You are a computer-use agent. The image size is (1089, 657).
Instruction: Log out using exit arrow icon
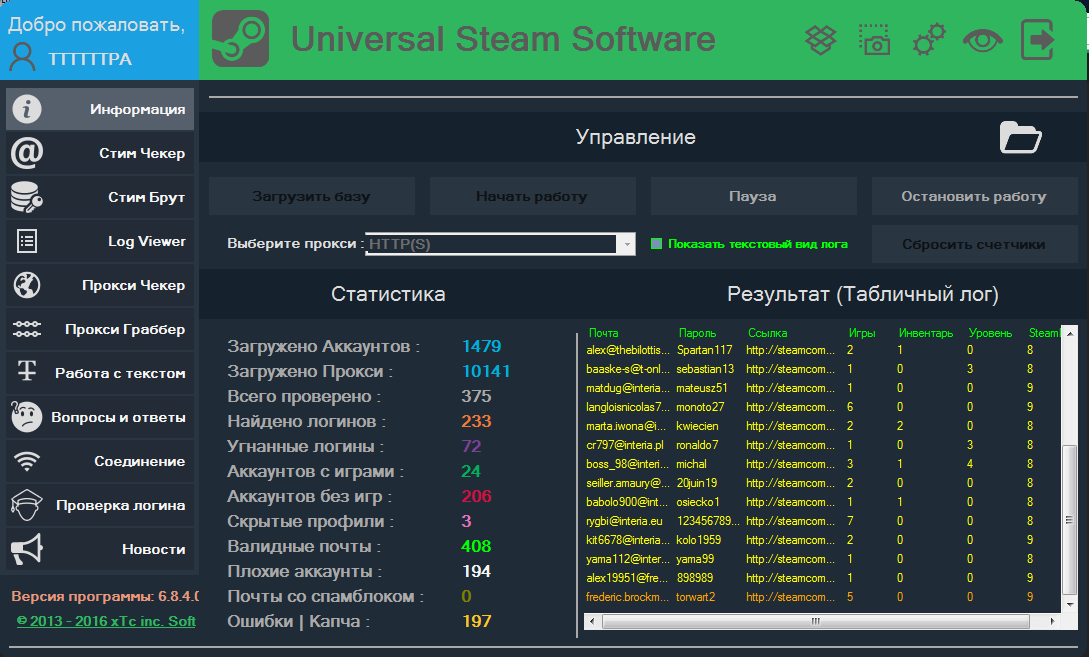coord(1038,40)
